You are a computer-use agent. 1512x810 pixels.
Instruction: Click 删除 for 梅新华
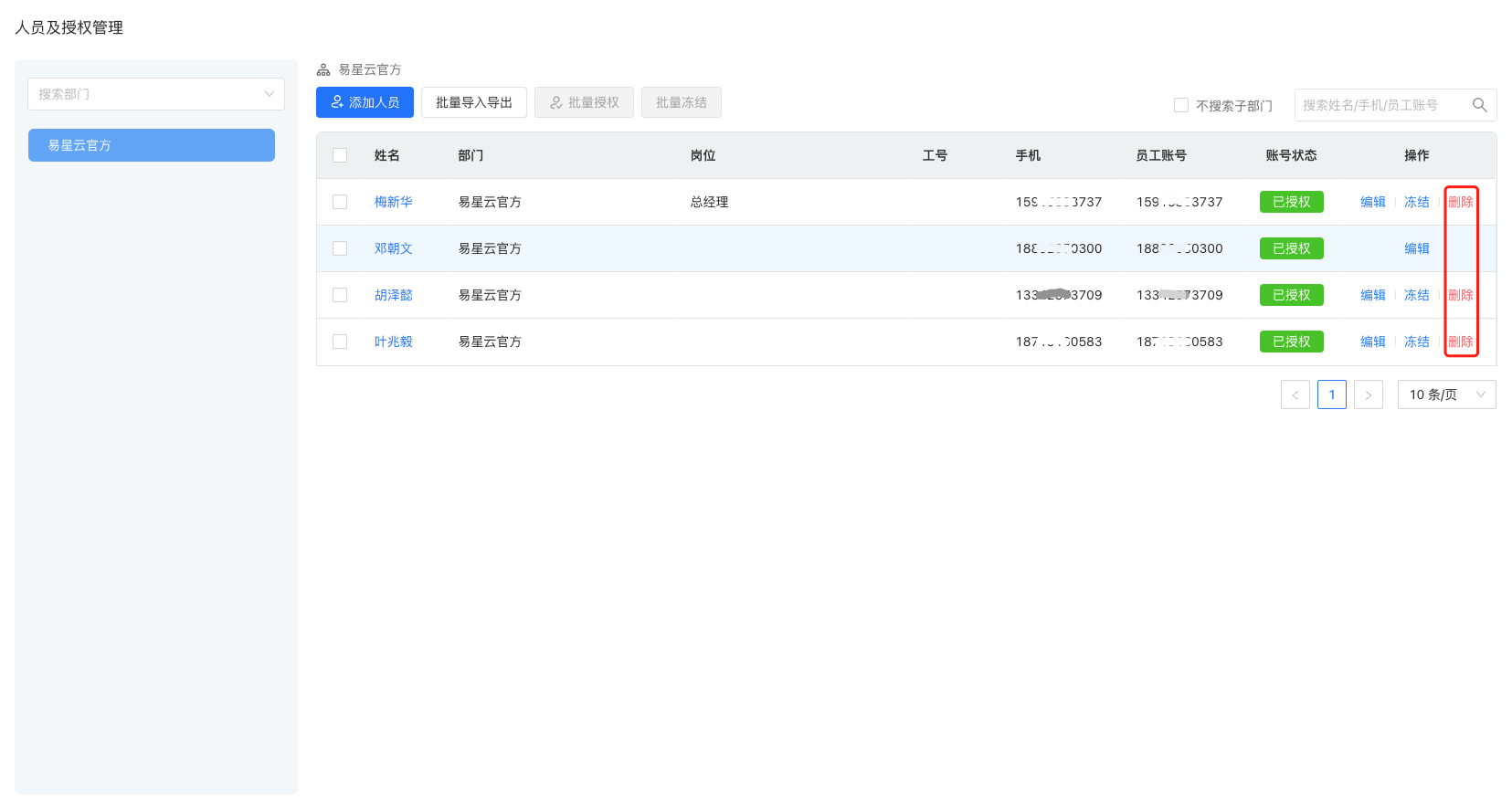(1461, 202)
